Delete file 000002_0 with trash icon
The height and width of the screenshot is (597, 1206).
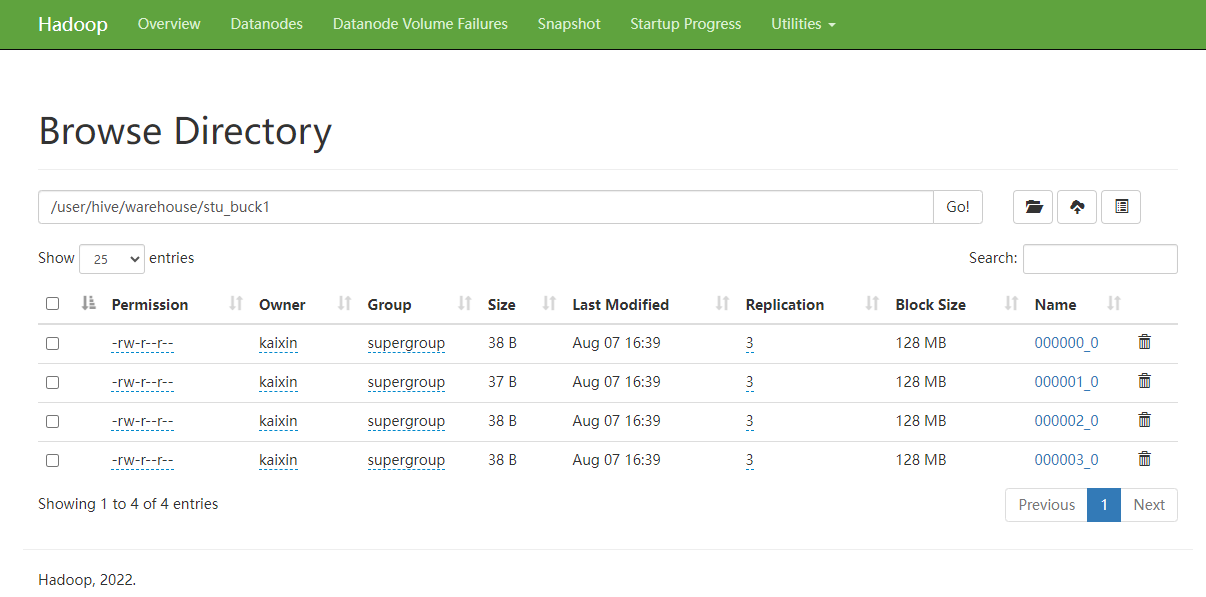(1145, 420)
